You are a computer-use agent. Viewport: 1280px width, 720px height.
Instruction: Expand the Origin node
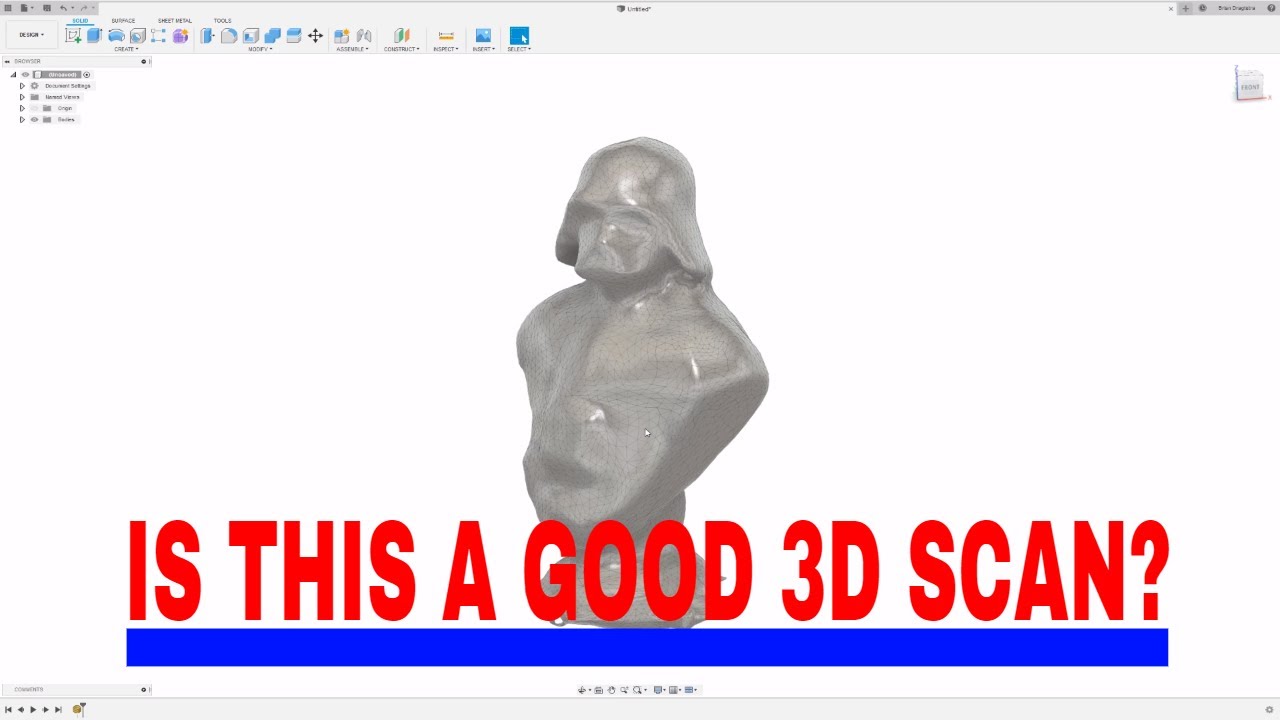22,108
